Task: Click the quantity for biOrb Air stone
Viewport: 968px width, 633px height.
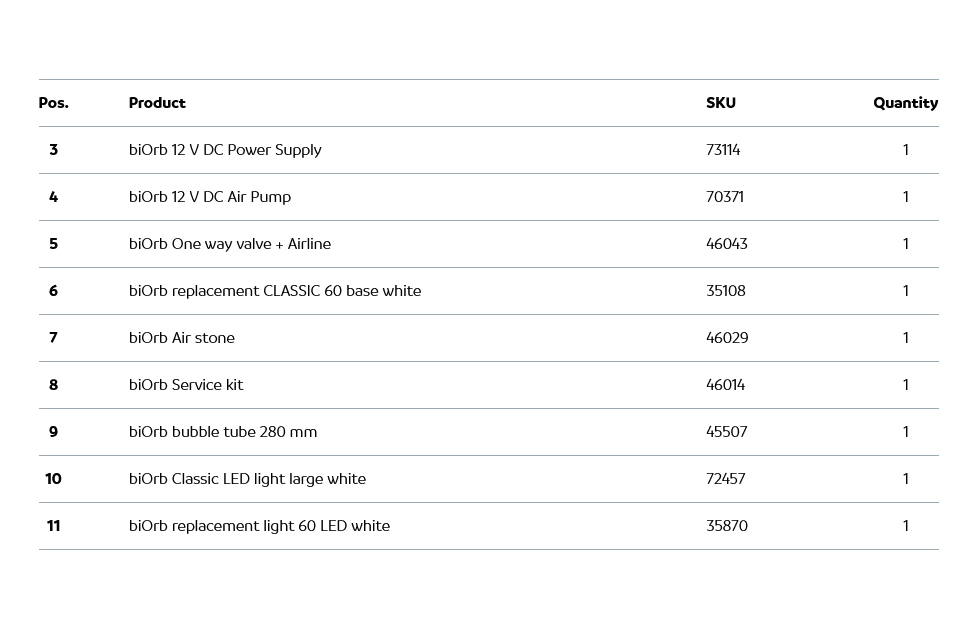Action: point(906,338)
